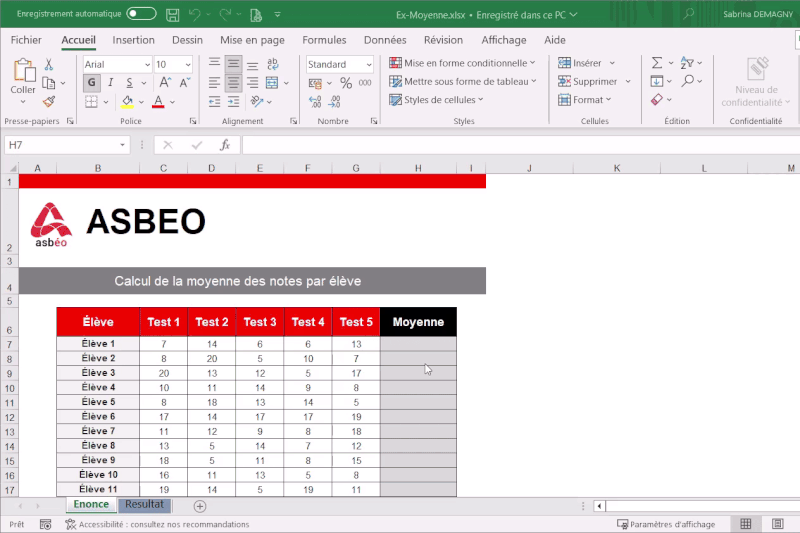Open Paramètres d'affichage in status bar

666,524
